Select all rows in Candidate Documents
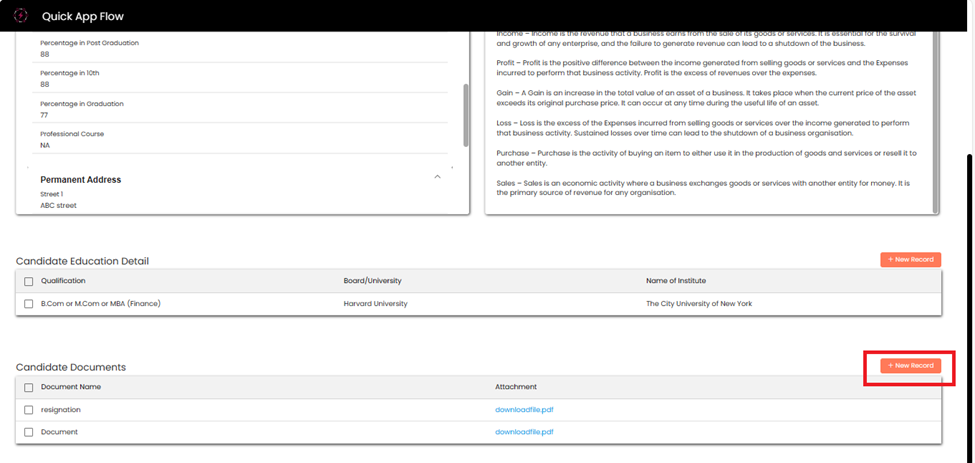Viewport: 975px width, 463px height. [29, 388]
